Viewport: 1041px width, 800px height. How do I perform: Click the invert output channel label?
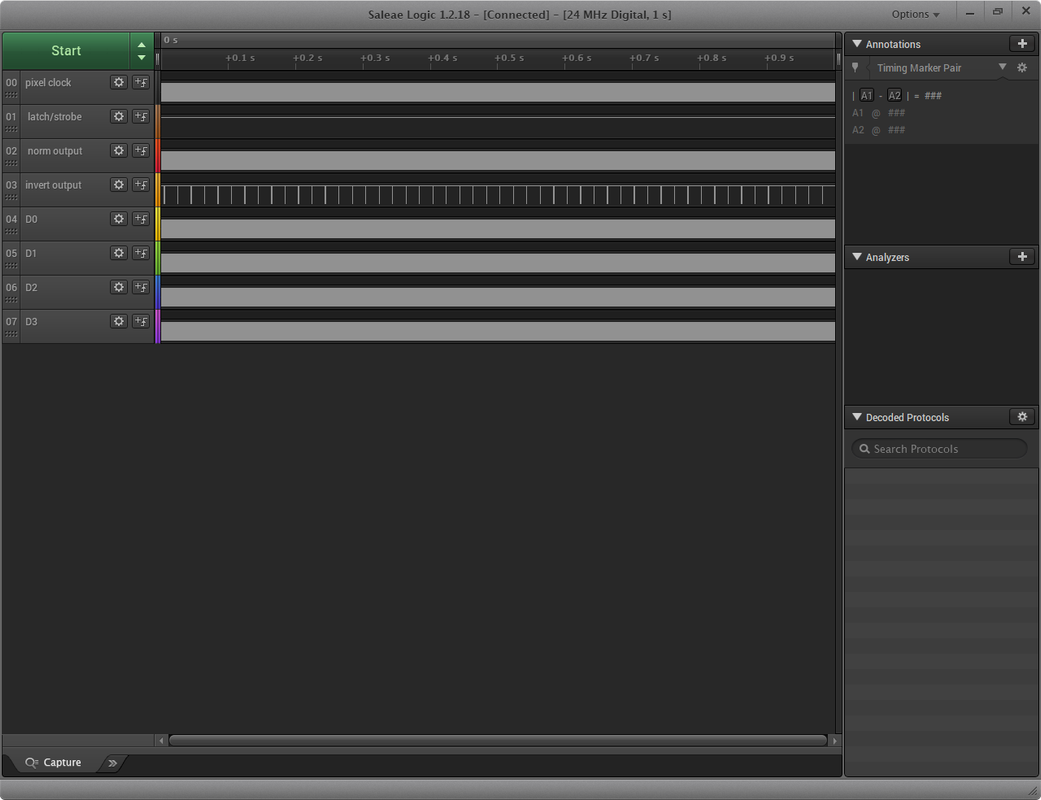point(53,185)
